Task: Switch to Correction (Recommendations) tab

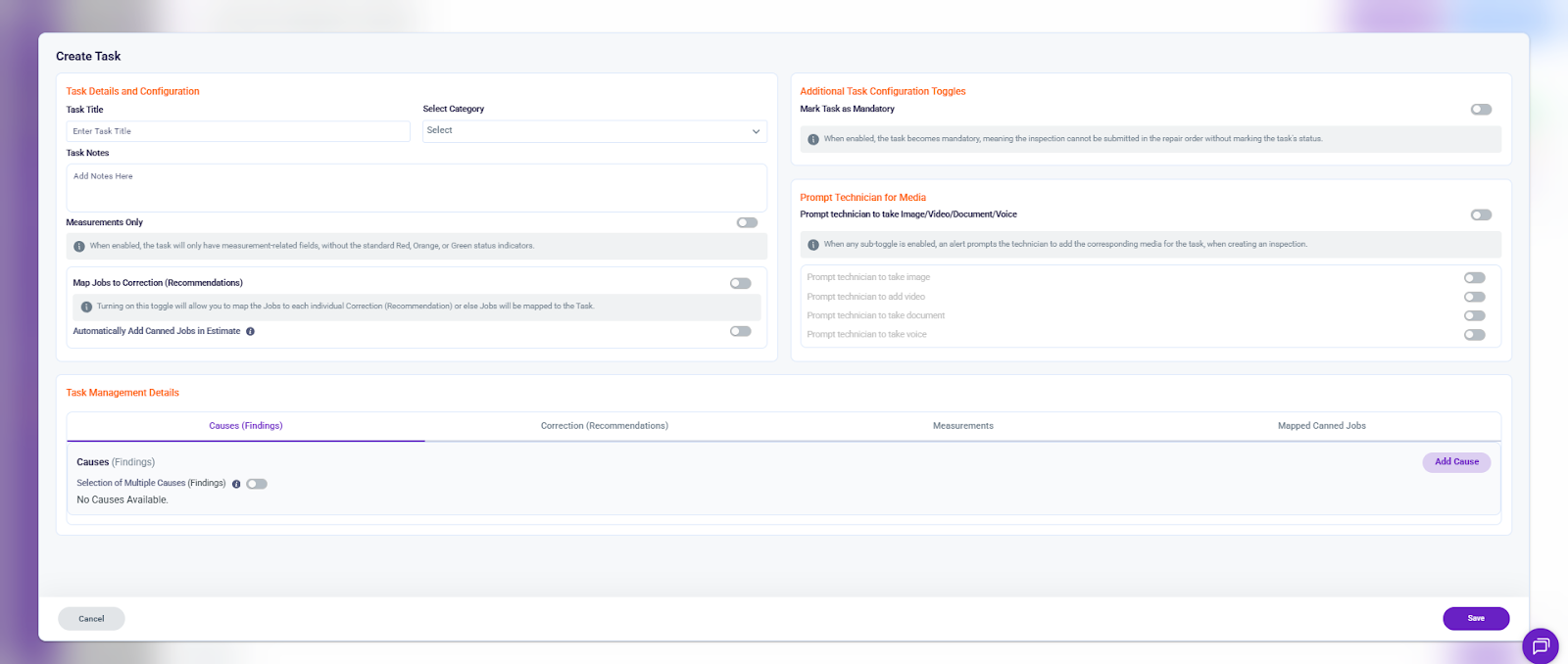Action: (x=604, y=426)
